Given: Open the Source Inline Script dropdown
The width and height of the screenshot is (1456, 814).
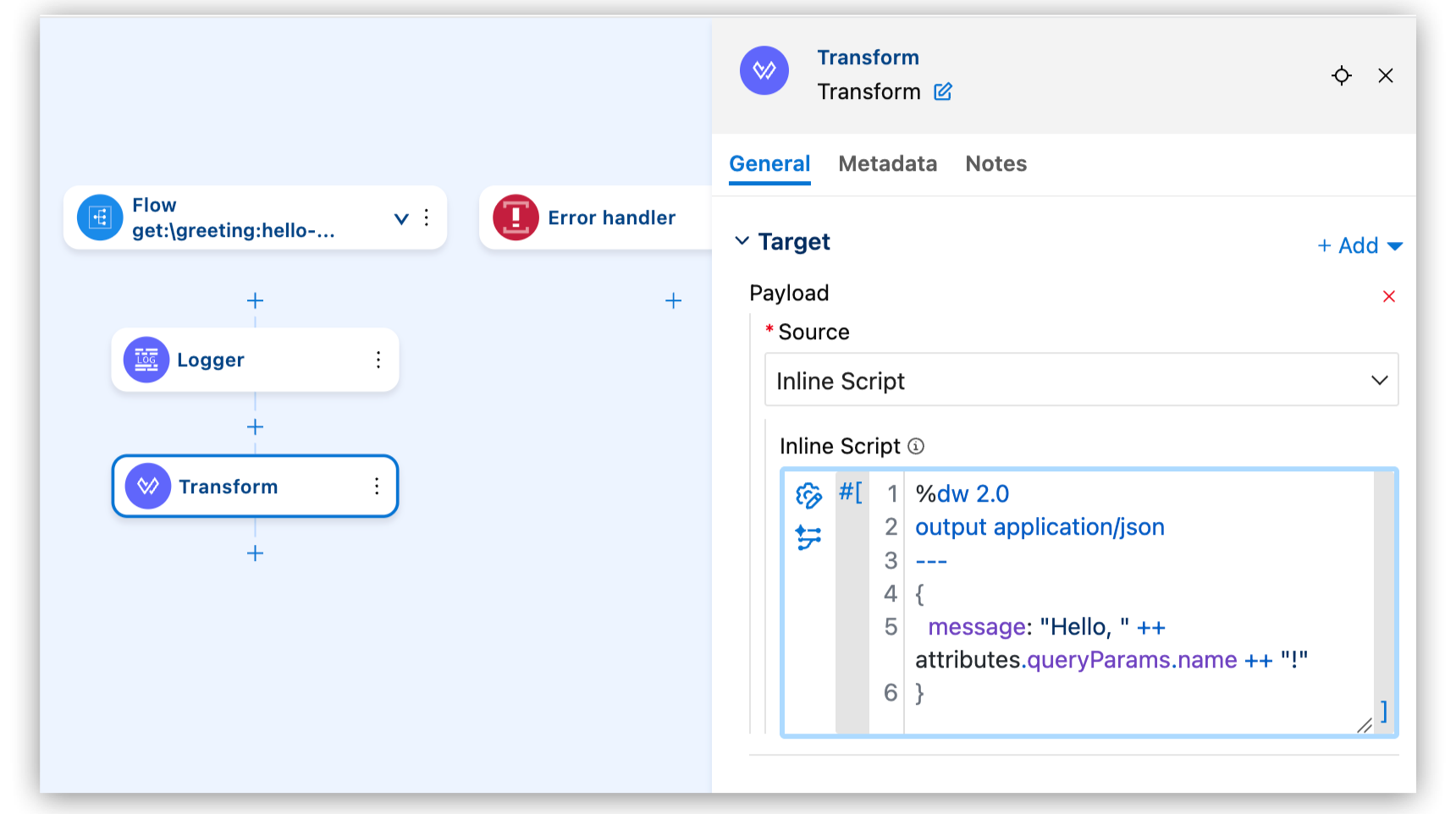Looking at the screenshot, I should click(1081, 380).
